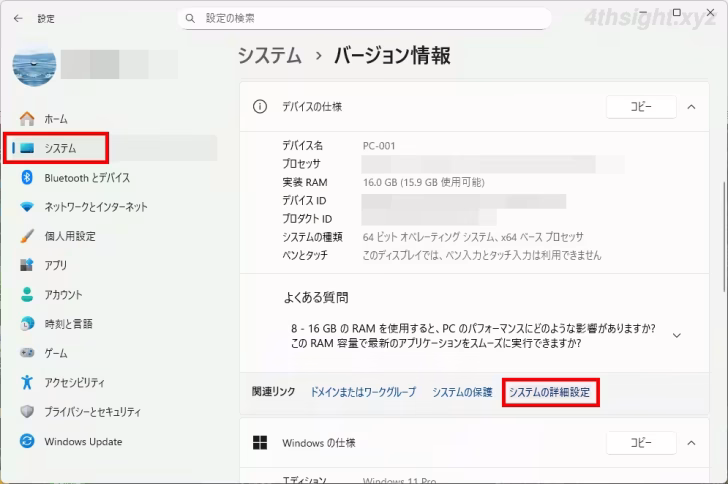Open Windows Update label in sidebar
Image resolution: width=728 pixels, height=484 pixels.
click(83, 441)
